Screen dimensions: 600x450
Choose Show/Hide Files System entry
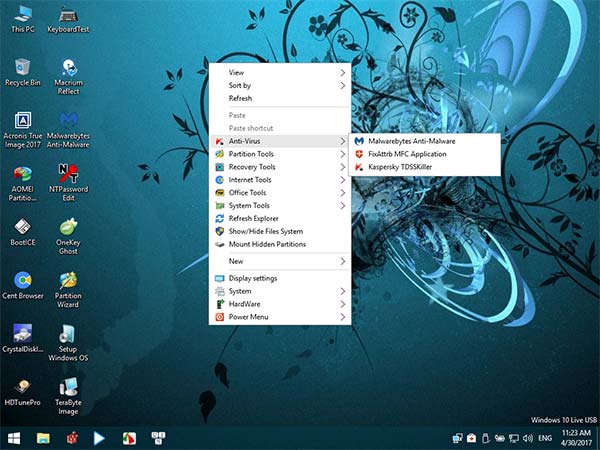coord(280,232)
